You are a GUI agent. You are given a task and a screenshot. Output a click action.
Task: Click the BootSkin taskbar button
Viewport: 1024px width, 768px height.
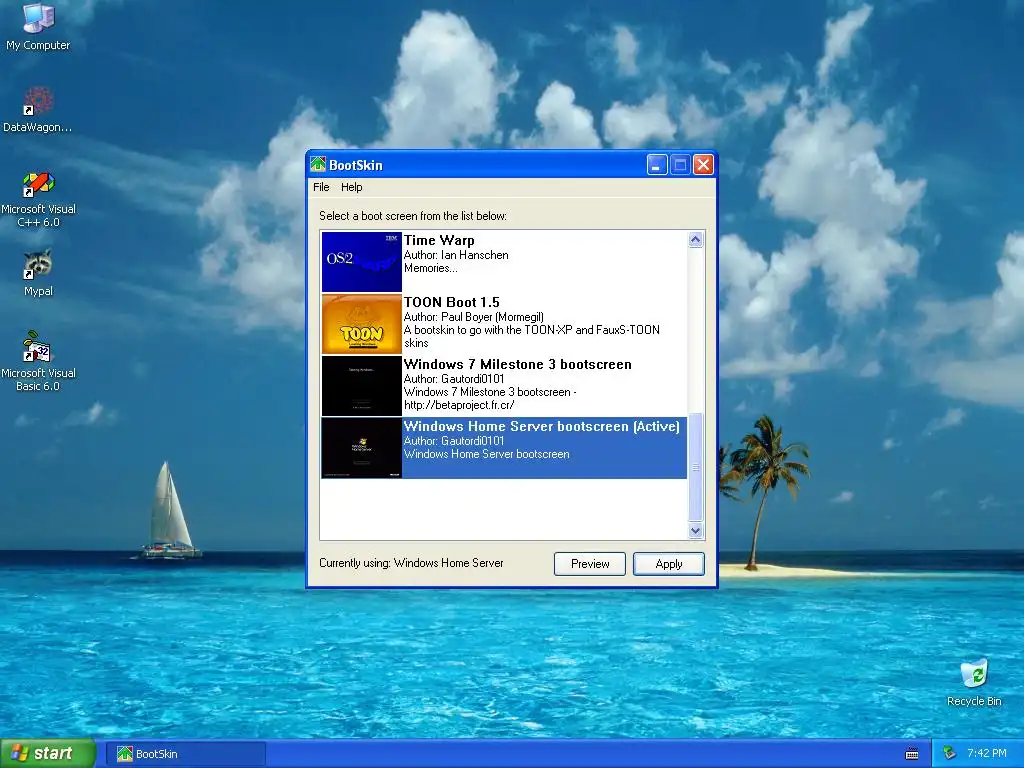pyautogui.click(x=185, y=754)
